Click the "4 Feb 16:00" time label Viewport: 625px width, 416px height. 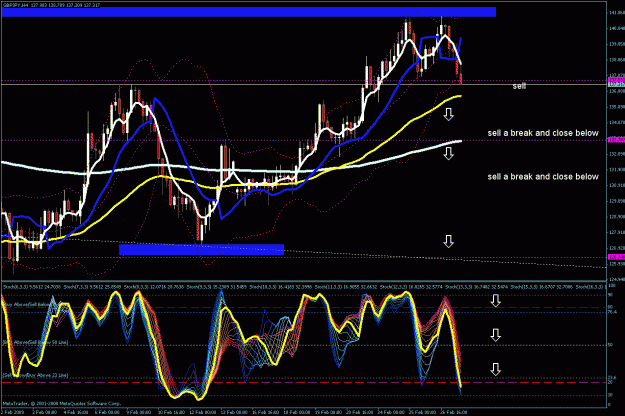[75, 412]
